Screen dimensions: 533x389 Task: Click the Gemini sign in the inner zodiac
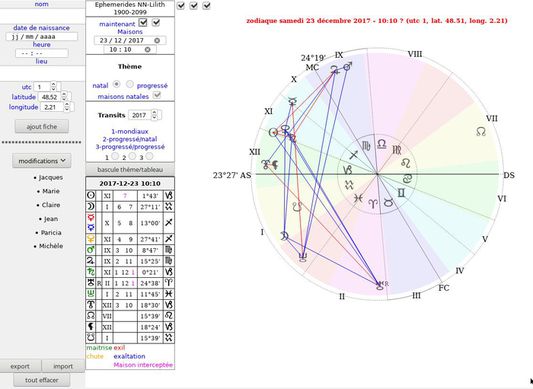tap(401, 193)
